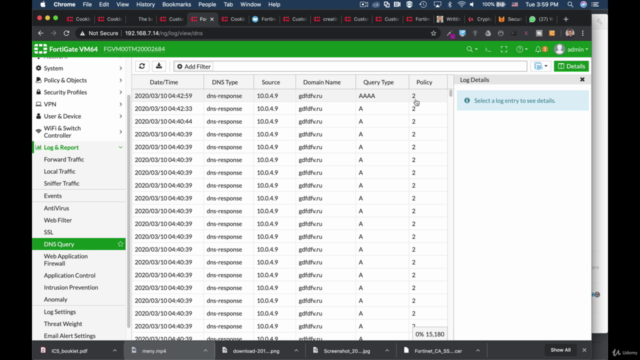
Task: Click the refresh log icon
Action: pyautogui.click(x=142, y=66)
